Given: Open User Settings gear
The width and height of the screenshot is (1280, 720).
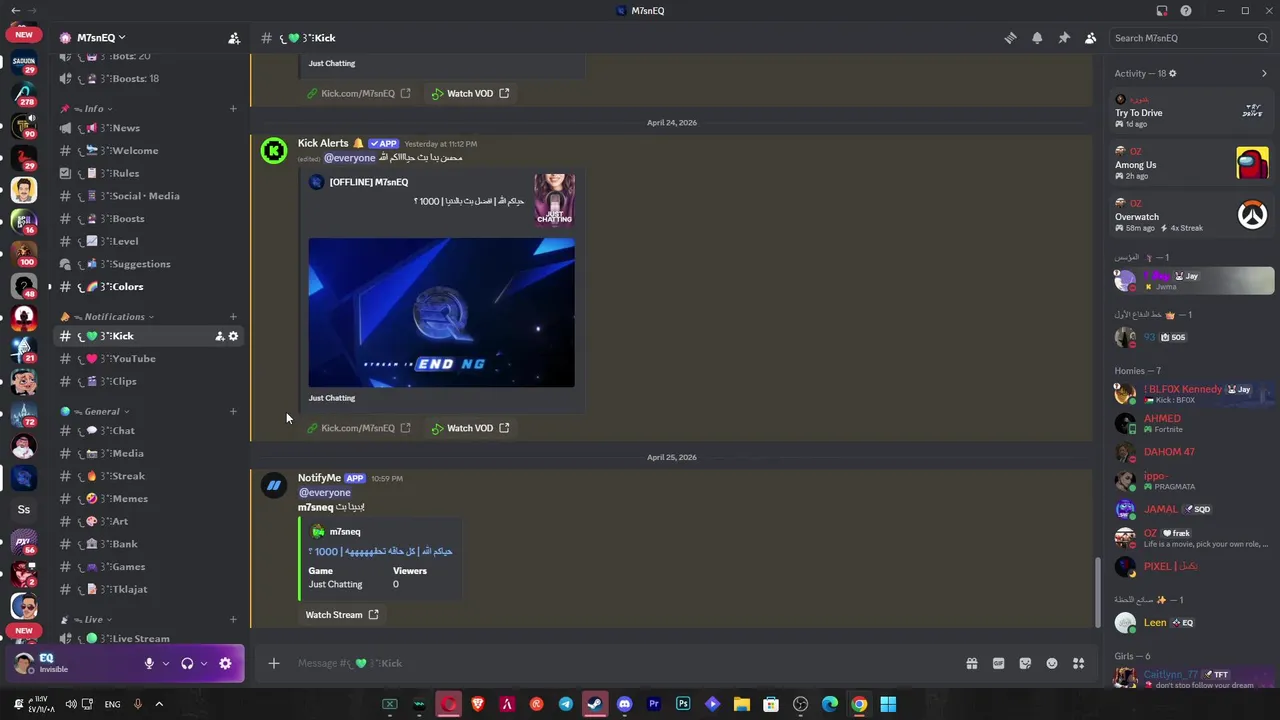Looking at the screenshot, I should 225,663.
